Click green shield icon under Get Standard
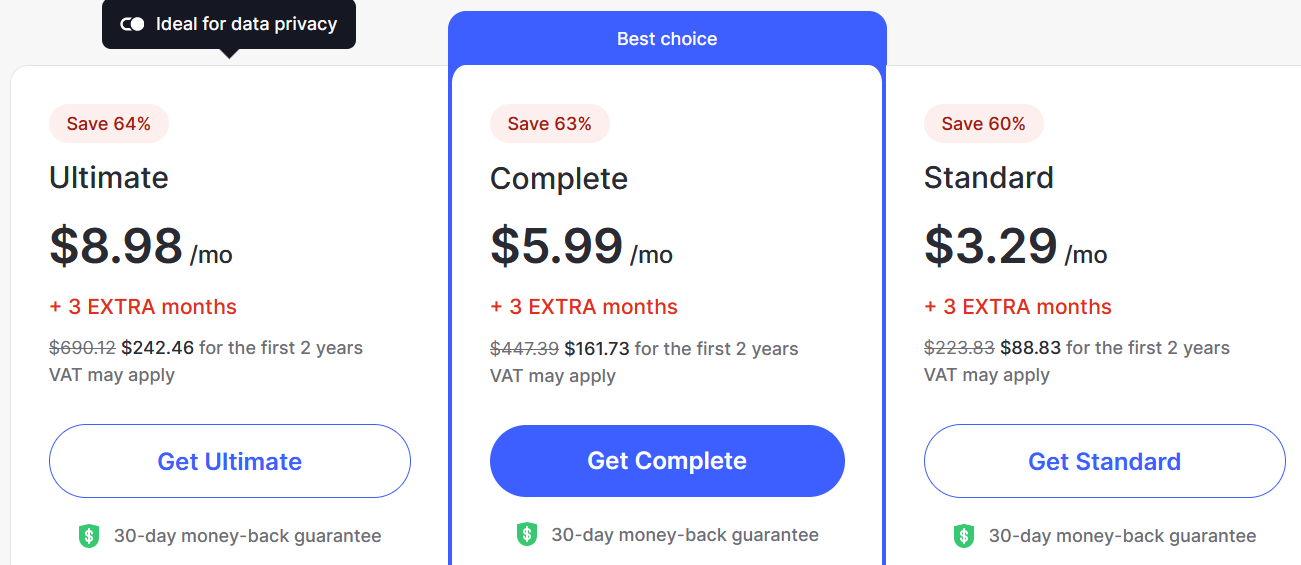This screenshot has height=565, width=1301. [x=964, y=536]
